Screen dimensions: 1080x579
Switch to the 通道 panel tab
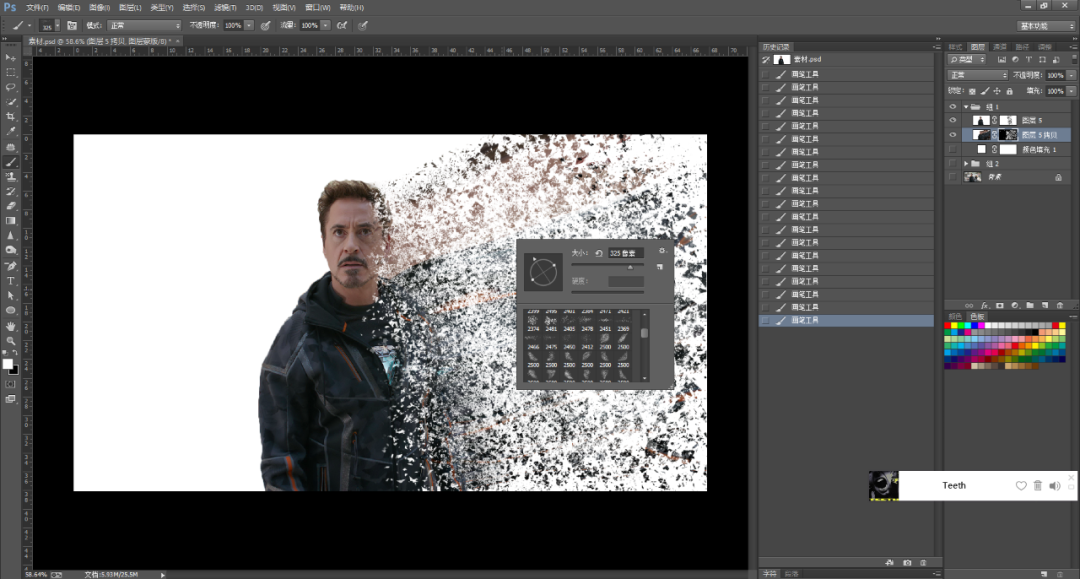[x=1000, y=47]
